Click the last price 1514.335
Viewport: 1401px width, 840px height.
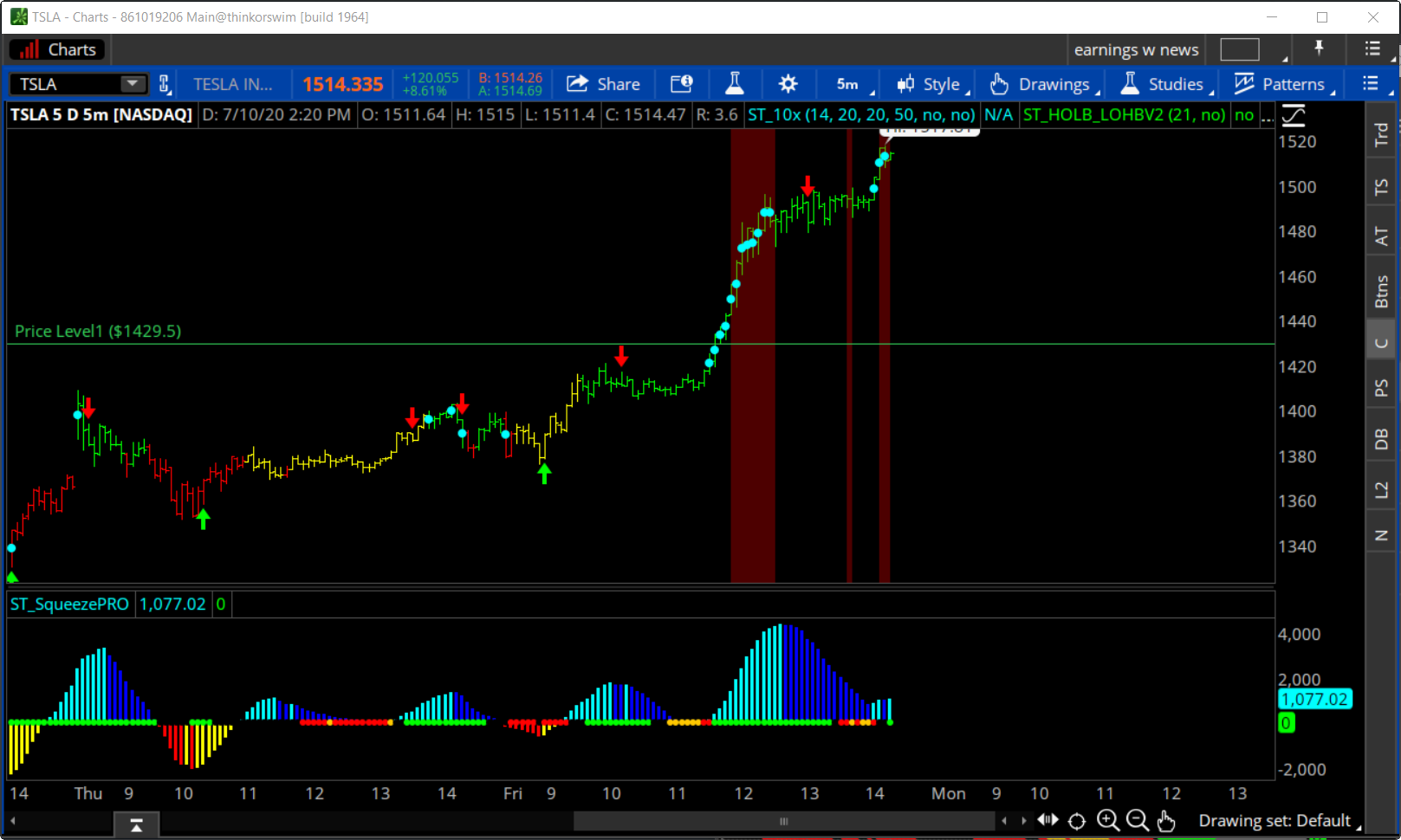(342, 84)
